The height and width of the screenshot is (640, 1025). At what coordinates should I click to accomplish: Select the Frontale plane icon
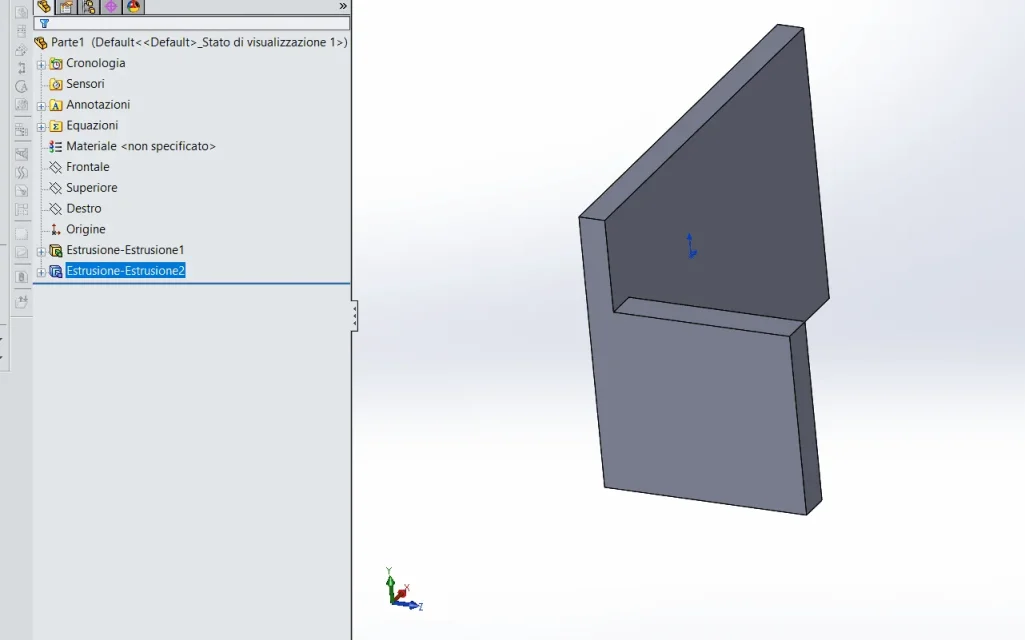point(56,167)
